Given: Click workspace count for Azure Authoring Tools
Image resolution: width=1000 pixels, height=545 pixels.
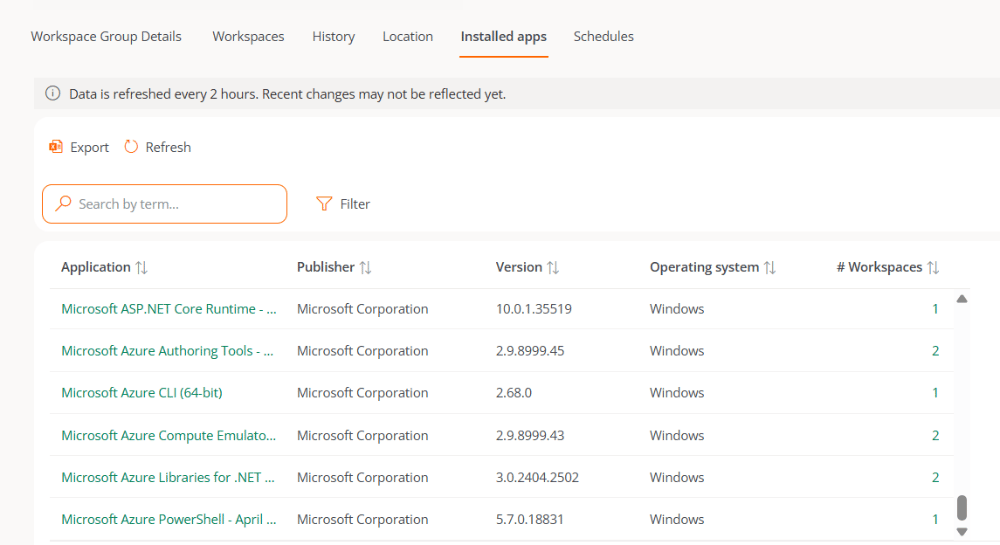Looking at the screenshot, I should 935,351.
